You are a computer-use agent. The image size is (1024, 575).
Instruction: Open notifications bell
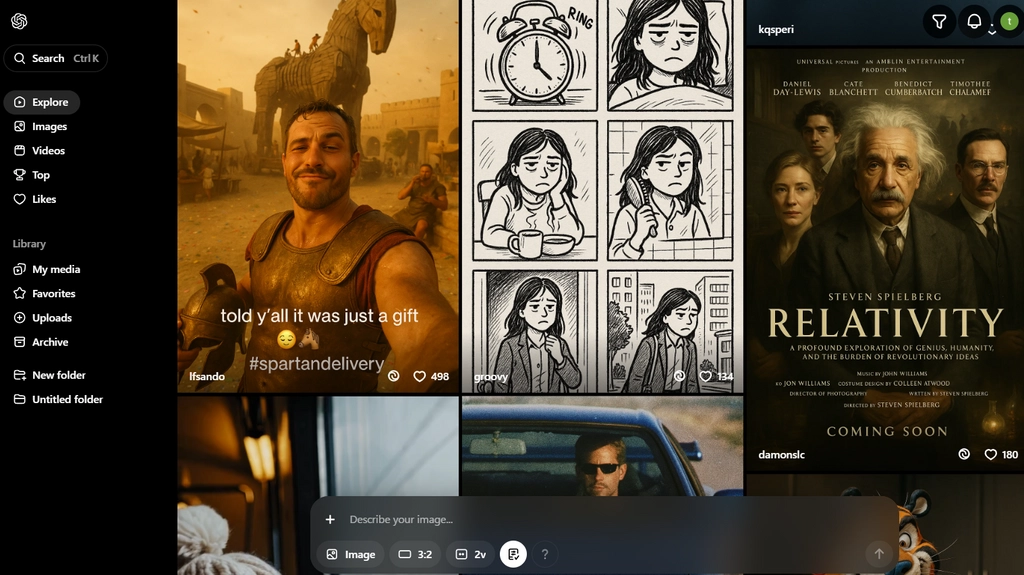pyautogui.click(x=974, y=22)
